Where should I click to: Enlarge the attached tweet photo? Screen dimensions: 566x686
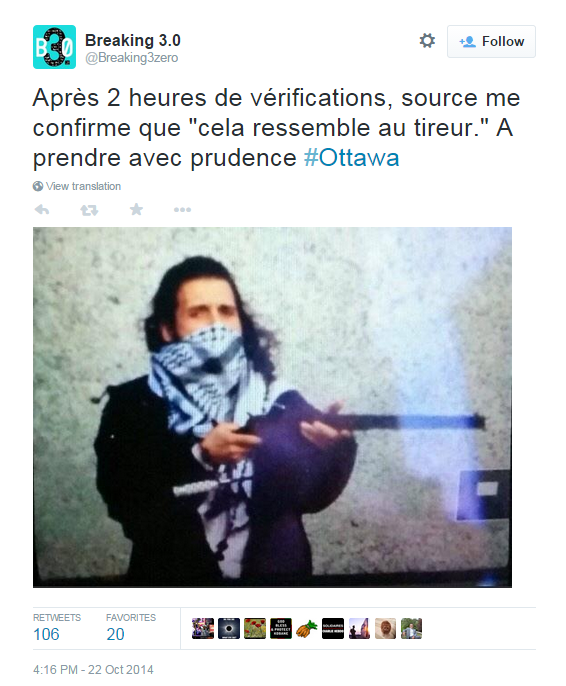[272, 407]
